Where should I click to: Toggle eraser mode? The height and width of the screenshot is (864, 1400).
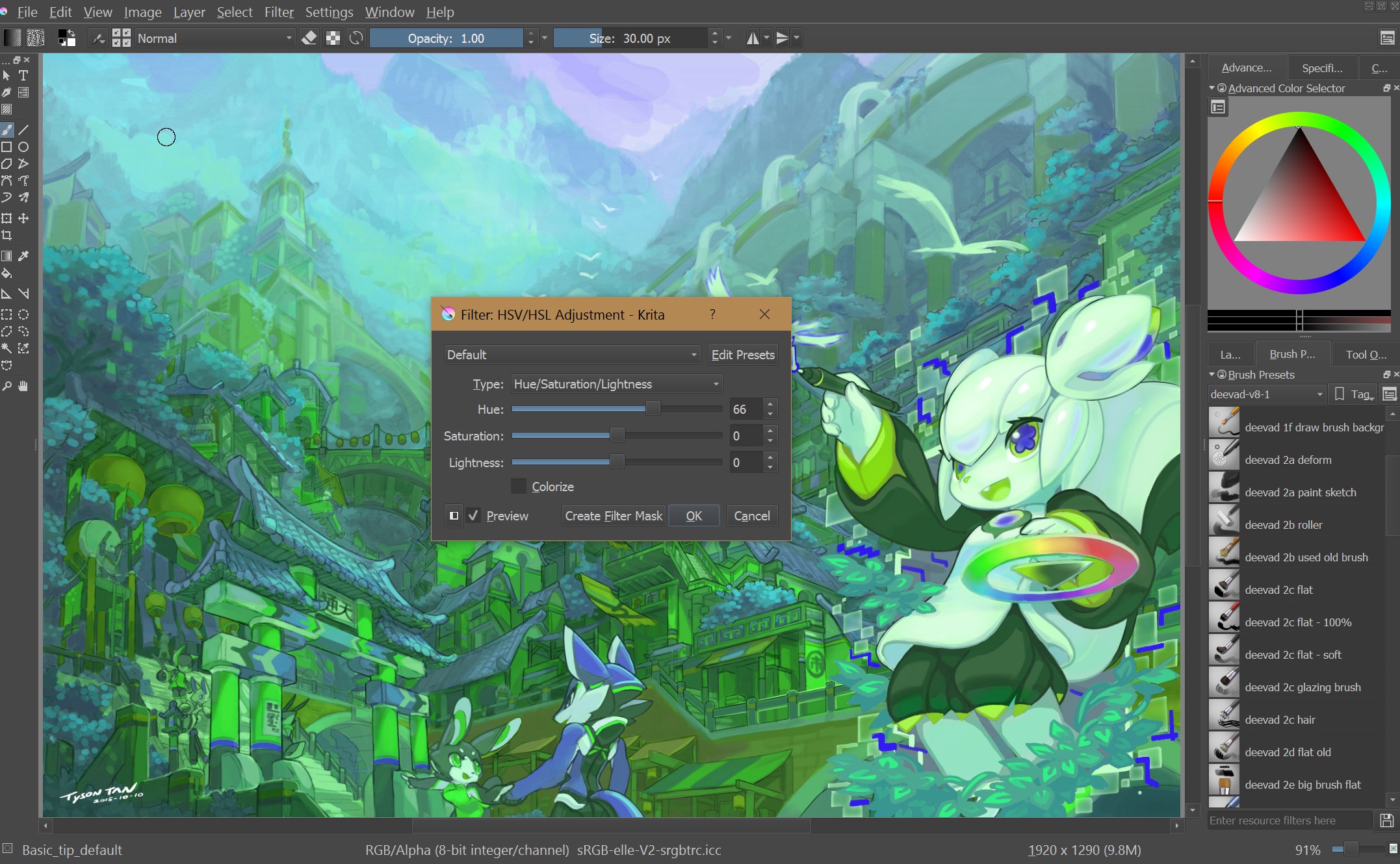coord(309,38)
